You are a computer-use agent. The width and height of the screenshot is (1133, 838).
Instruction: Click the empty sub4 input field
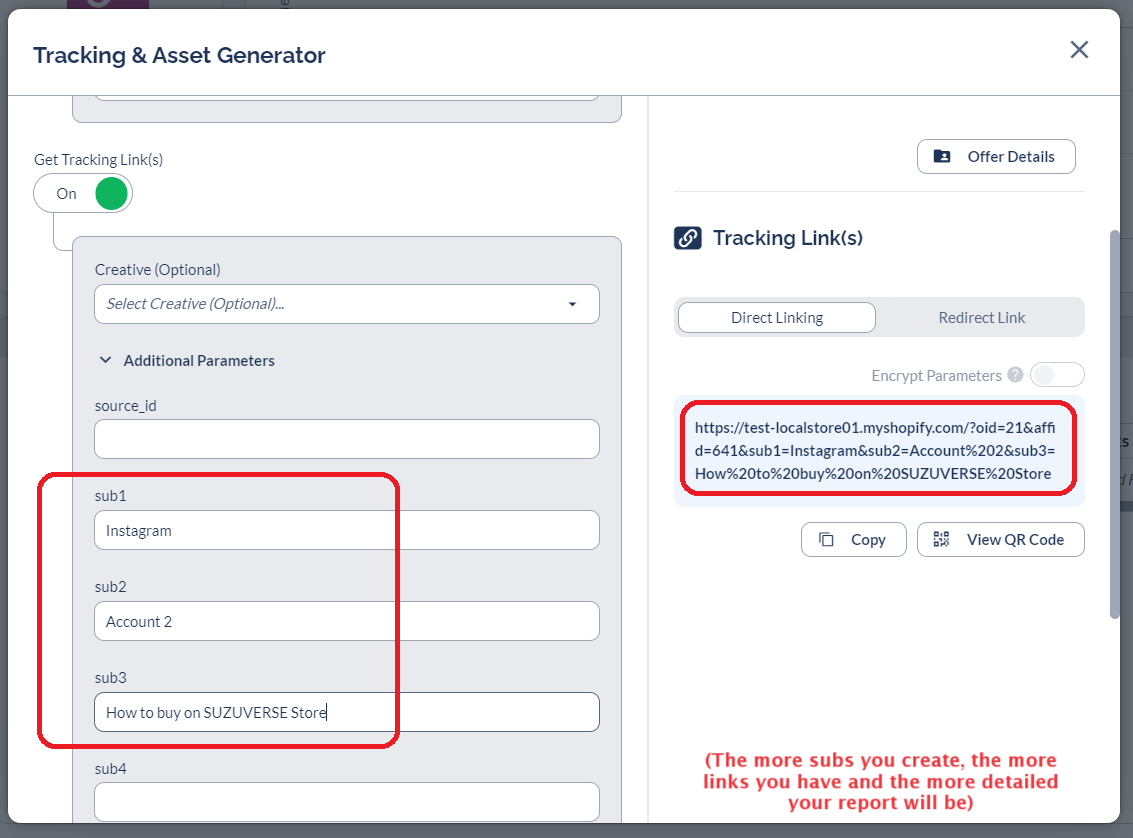click(346, 802)
